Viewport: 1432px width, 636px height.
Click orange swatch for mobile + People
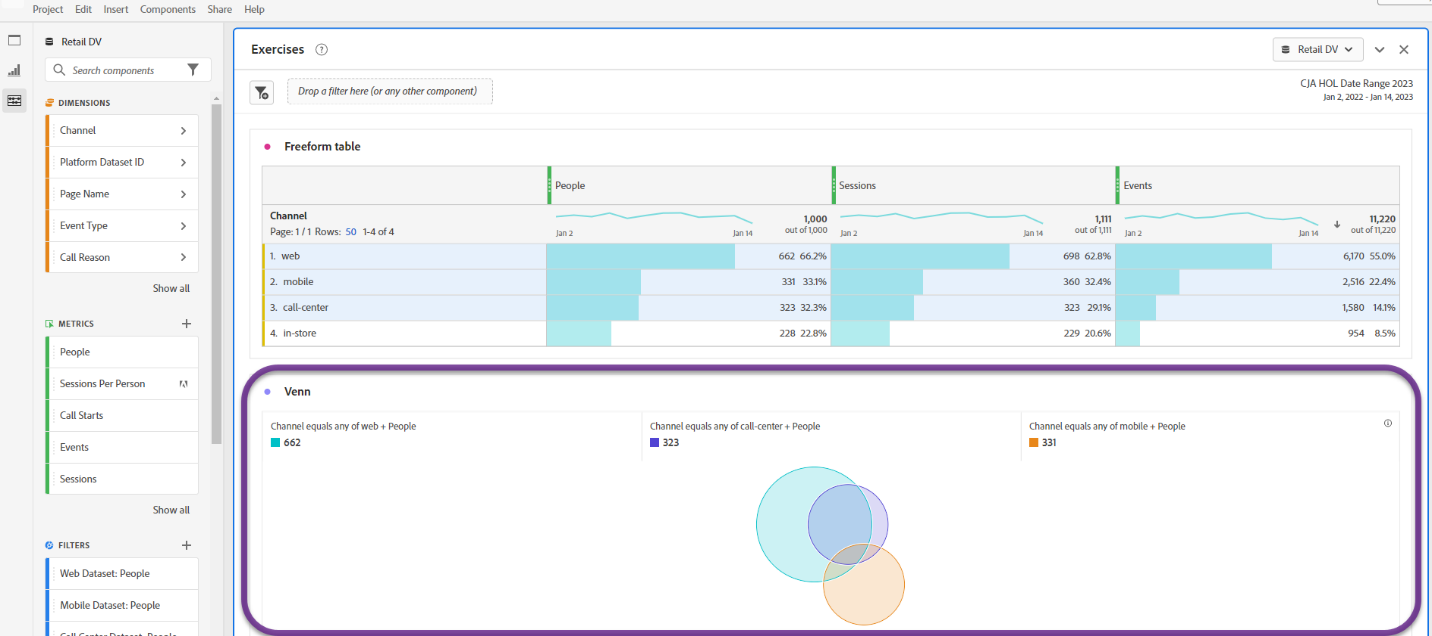click(x=1034, y=443)
